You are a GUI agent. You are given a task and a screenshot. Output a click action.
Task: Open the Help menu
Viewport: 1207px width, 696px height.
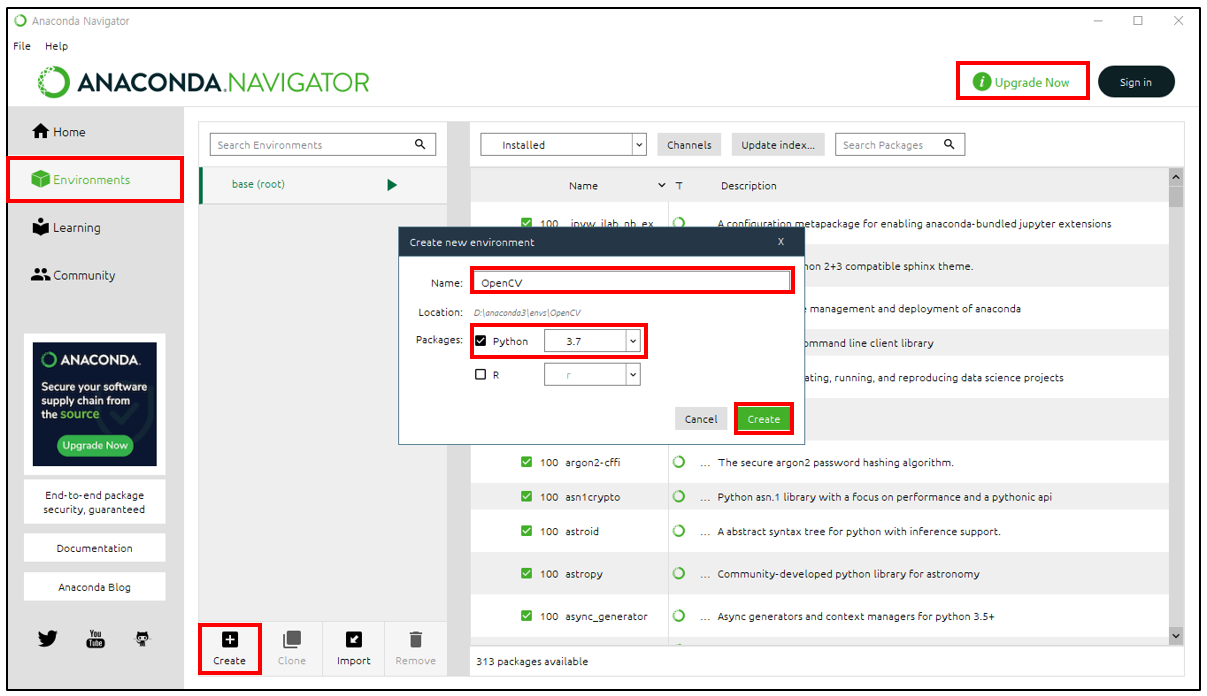tap(56, 46)
